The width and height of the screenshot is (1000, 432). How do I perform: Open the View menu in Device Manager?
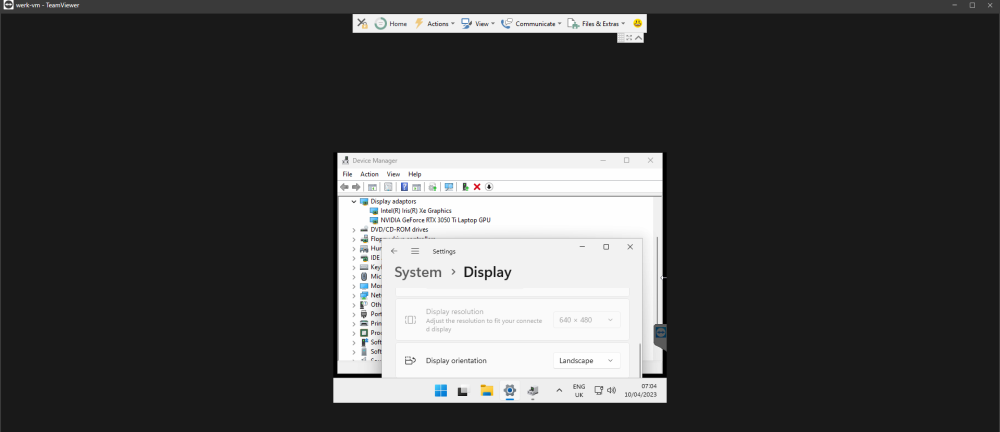click(x=393, y=174)
